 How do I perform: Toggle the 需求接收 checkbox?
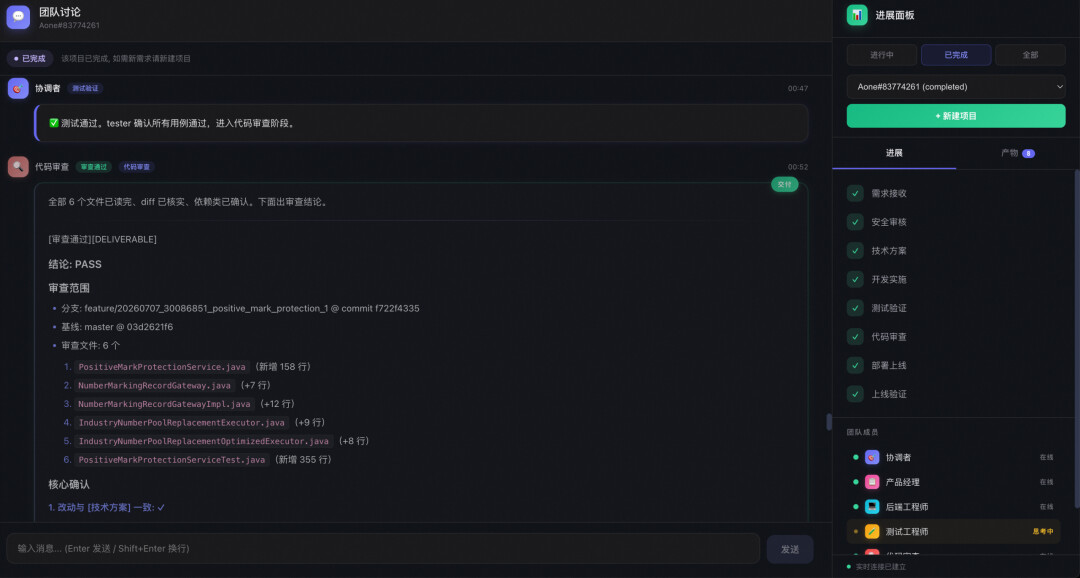point(855,194)
